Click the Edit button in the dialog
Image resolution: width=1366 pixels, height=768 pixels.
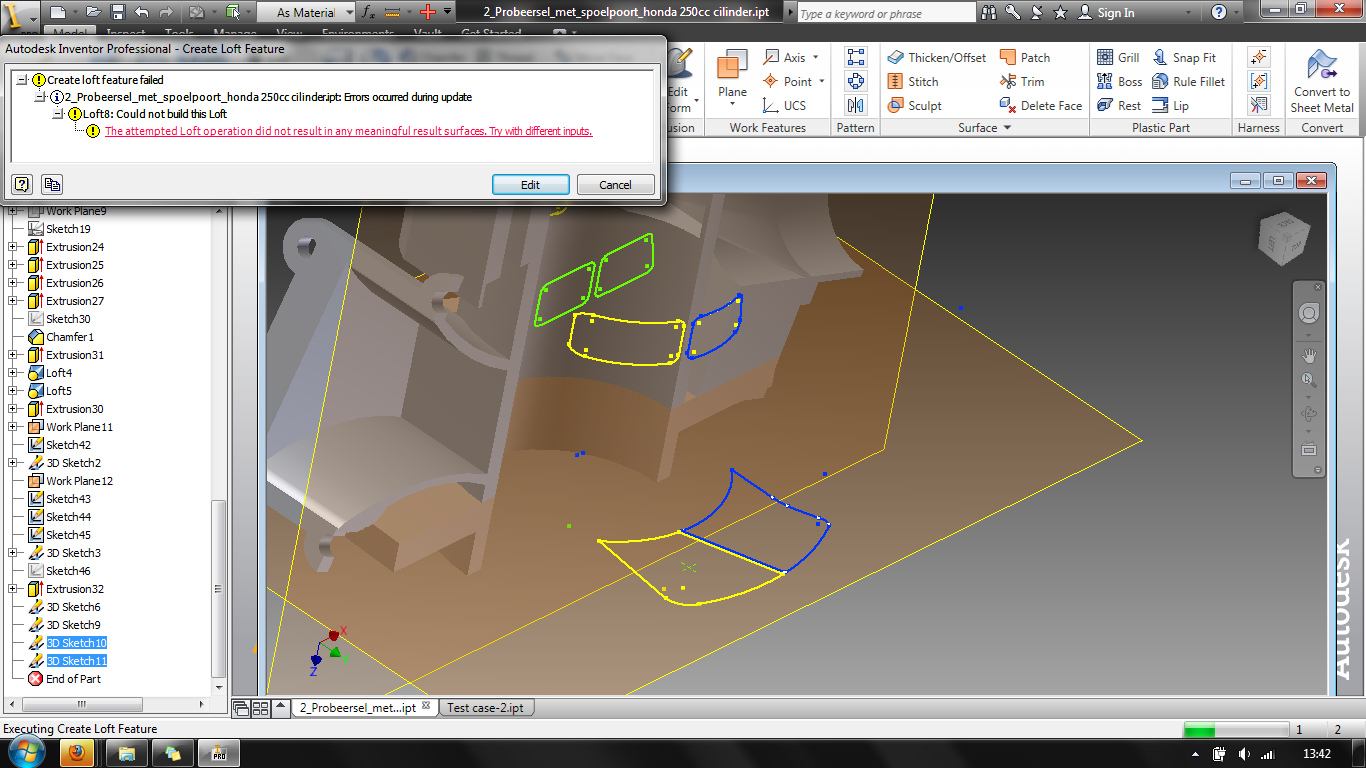[x=530, y=184]
